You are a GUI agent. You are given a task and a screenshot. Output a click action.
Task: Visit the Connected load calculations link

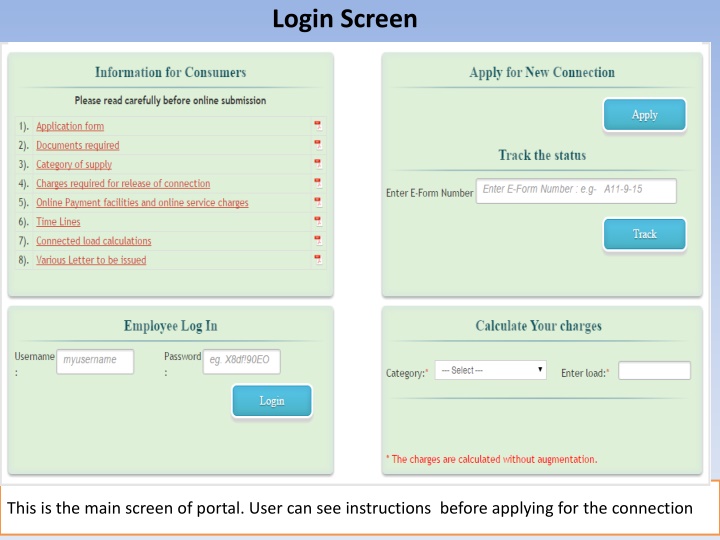point(94,241)
